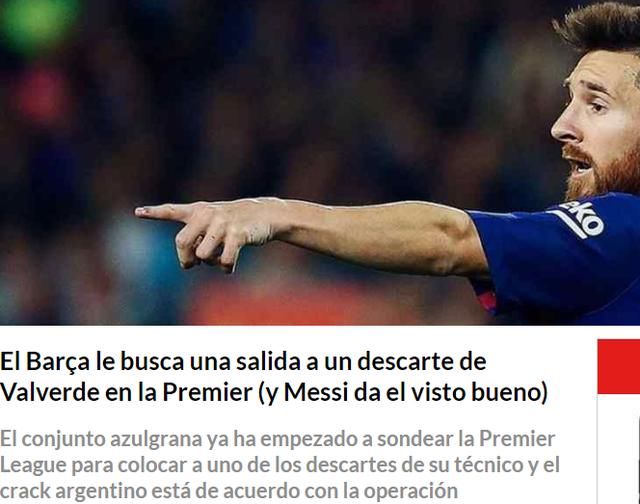Click the white sidebar panel under the red banner

tap(616, 449)
